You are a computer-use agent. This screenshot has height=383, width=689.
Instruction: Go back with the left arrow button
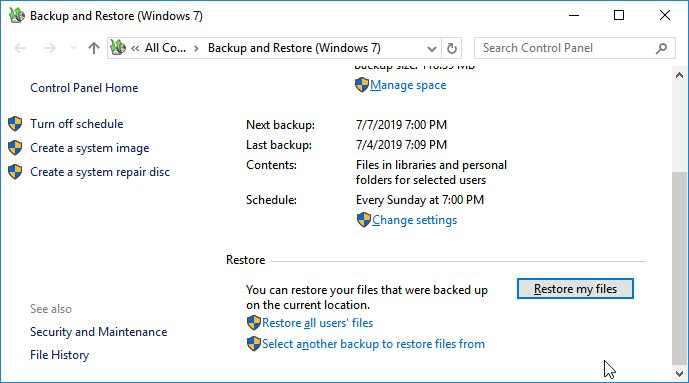tap(20, 48)
